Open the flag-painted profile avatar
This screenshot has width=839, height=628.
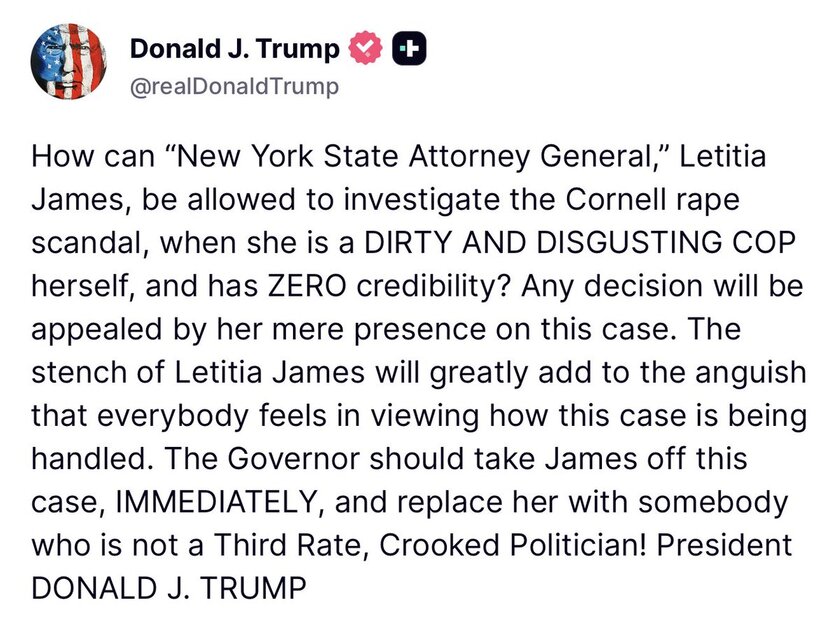(x=68, y=62)
